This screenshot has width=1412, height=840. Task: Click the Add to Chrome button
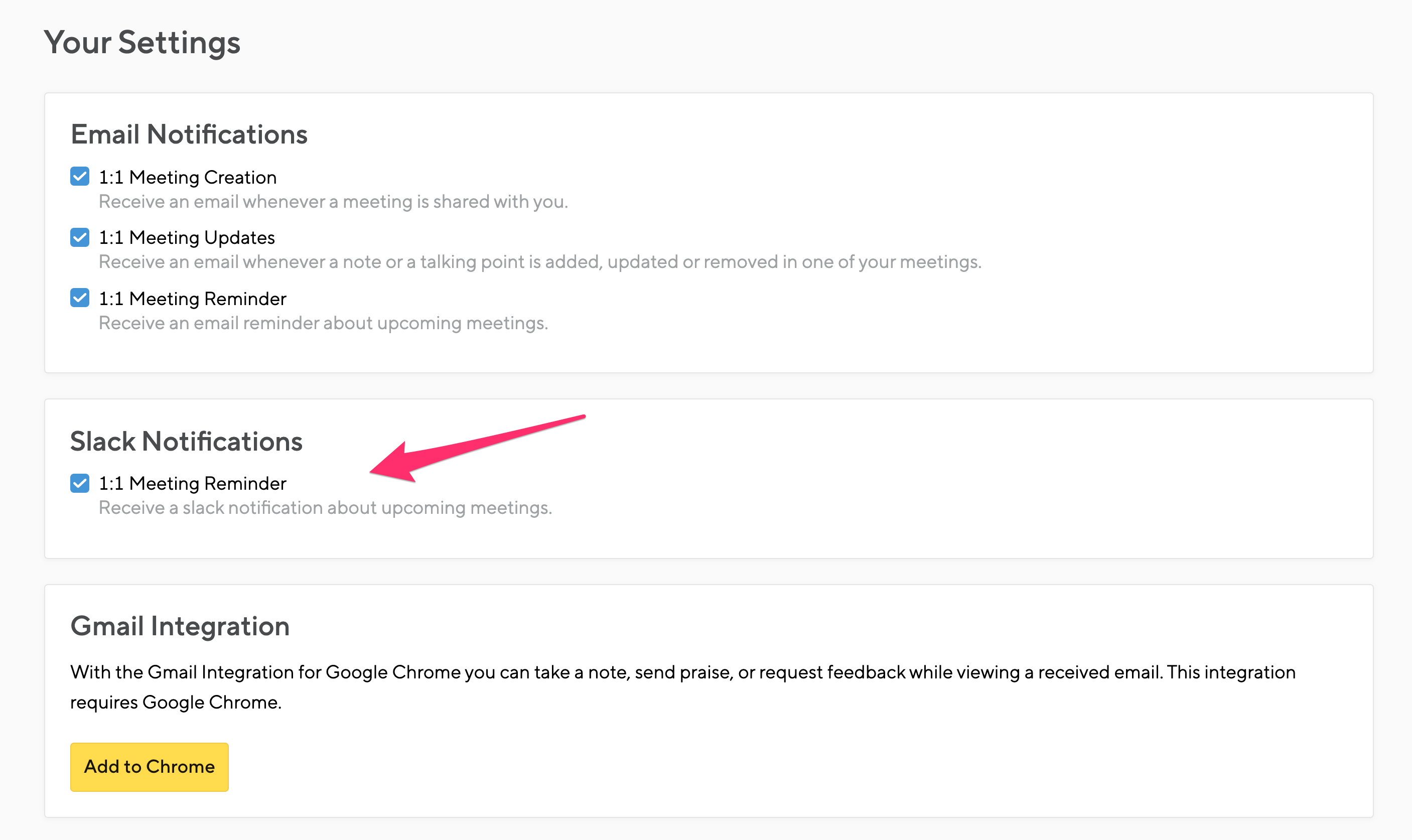[x=150, y=767]
